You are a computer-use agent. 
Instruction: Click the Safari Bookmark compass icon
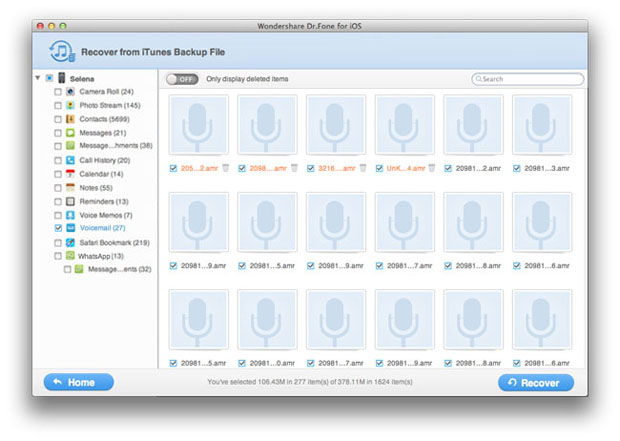[x=70, y=242]
